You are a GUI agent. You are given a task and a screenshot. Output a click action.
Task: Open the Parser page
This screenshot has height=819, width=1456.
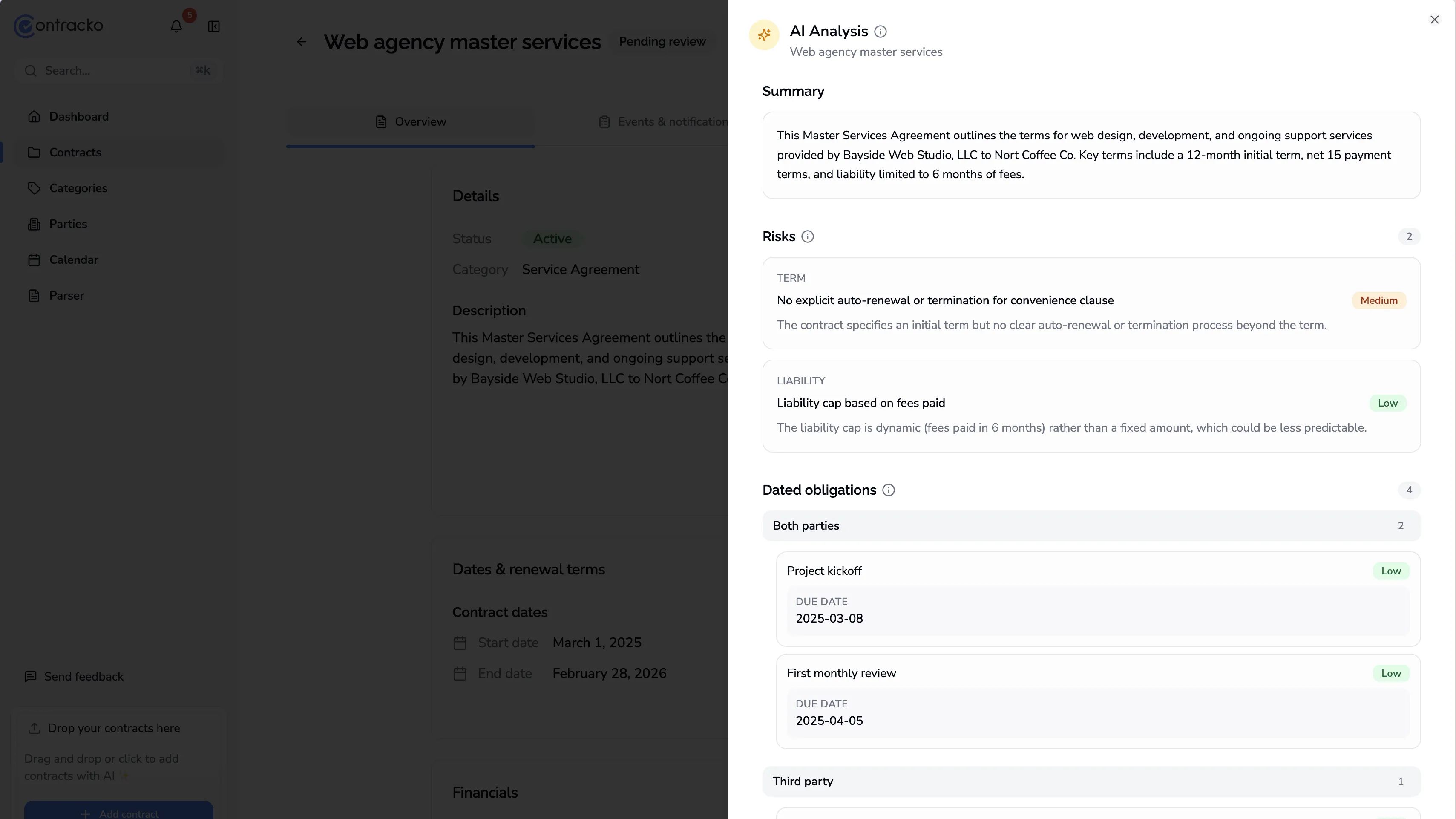point(119,296)
